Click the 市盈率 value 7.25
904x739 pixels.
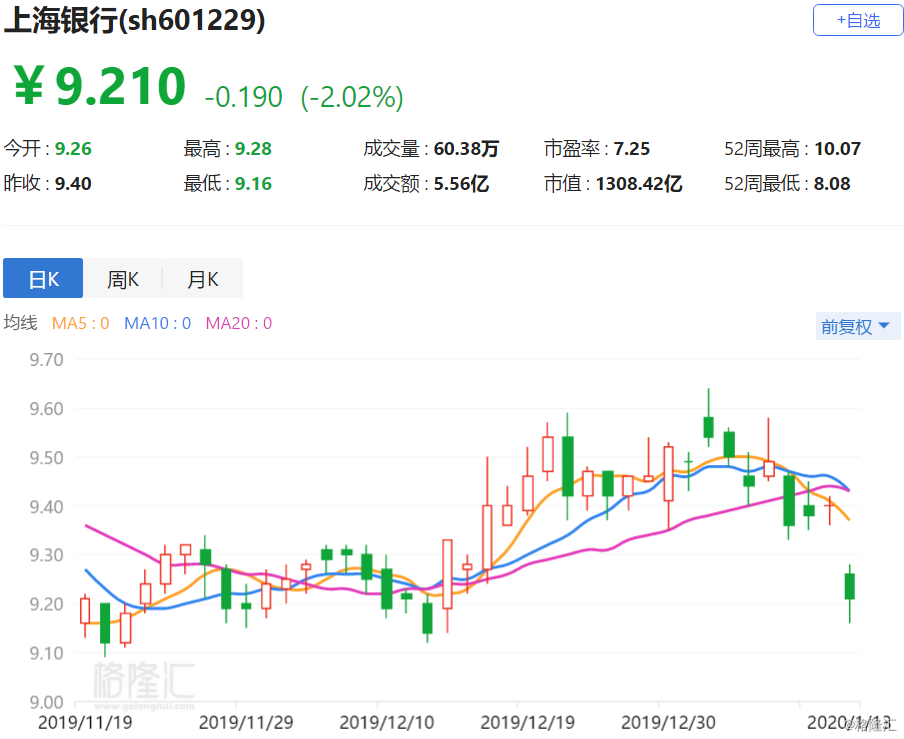[x=631, y=149]
